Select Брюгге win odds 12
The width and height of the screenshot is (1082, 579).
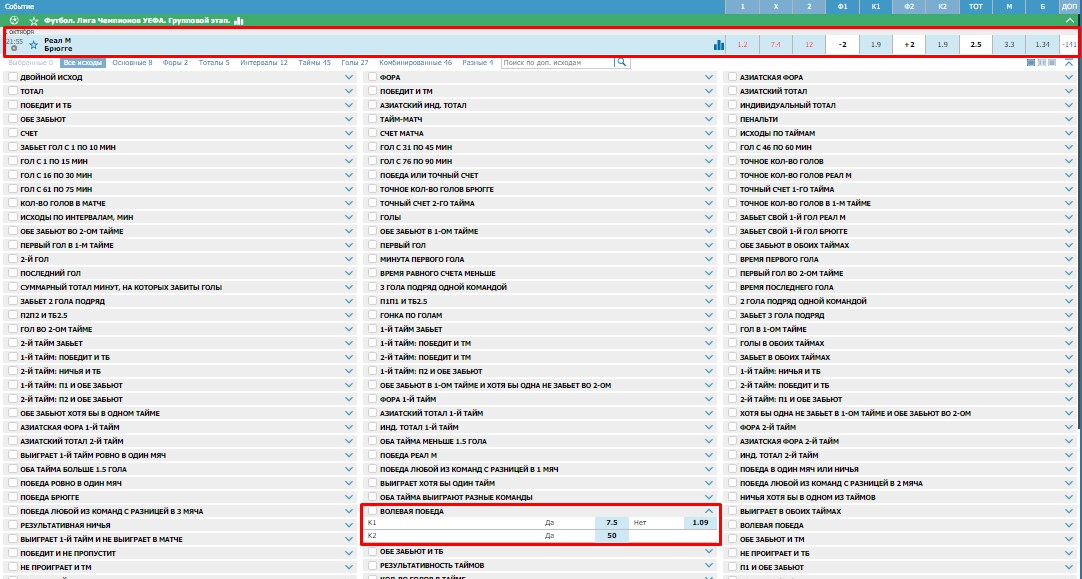click(809, 45)
